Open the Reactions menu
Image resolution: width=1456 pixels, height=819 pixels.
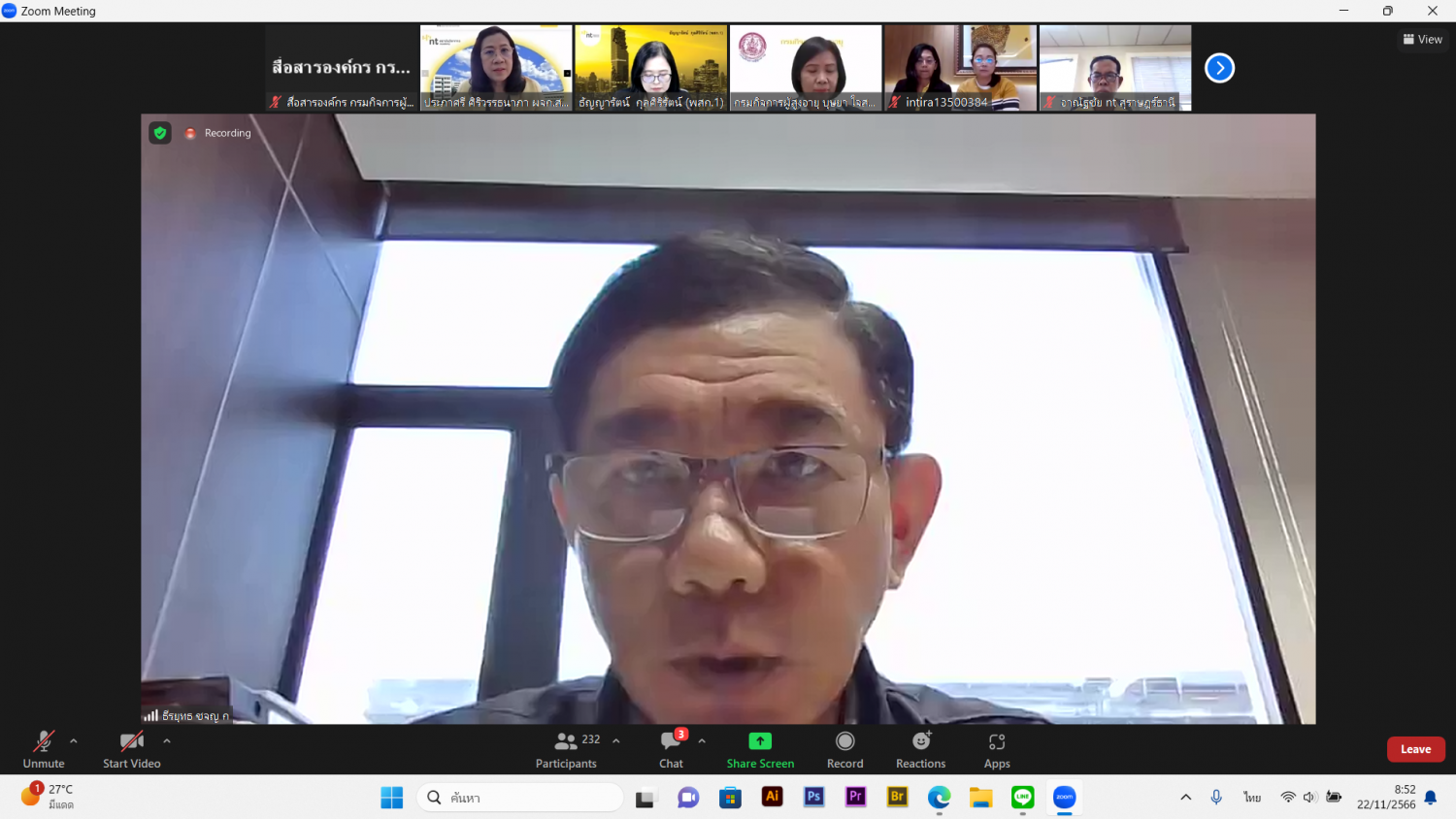click(921, 749)
